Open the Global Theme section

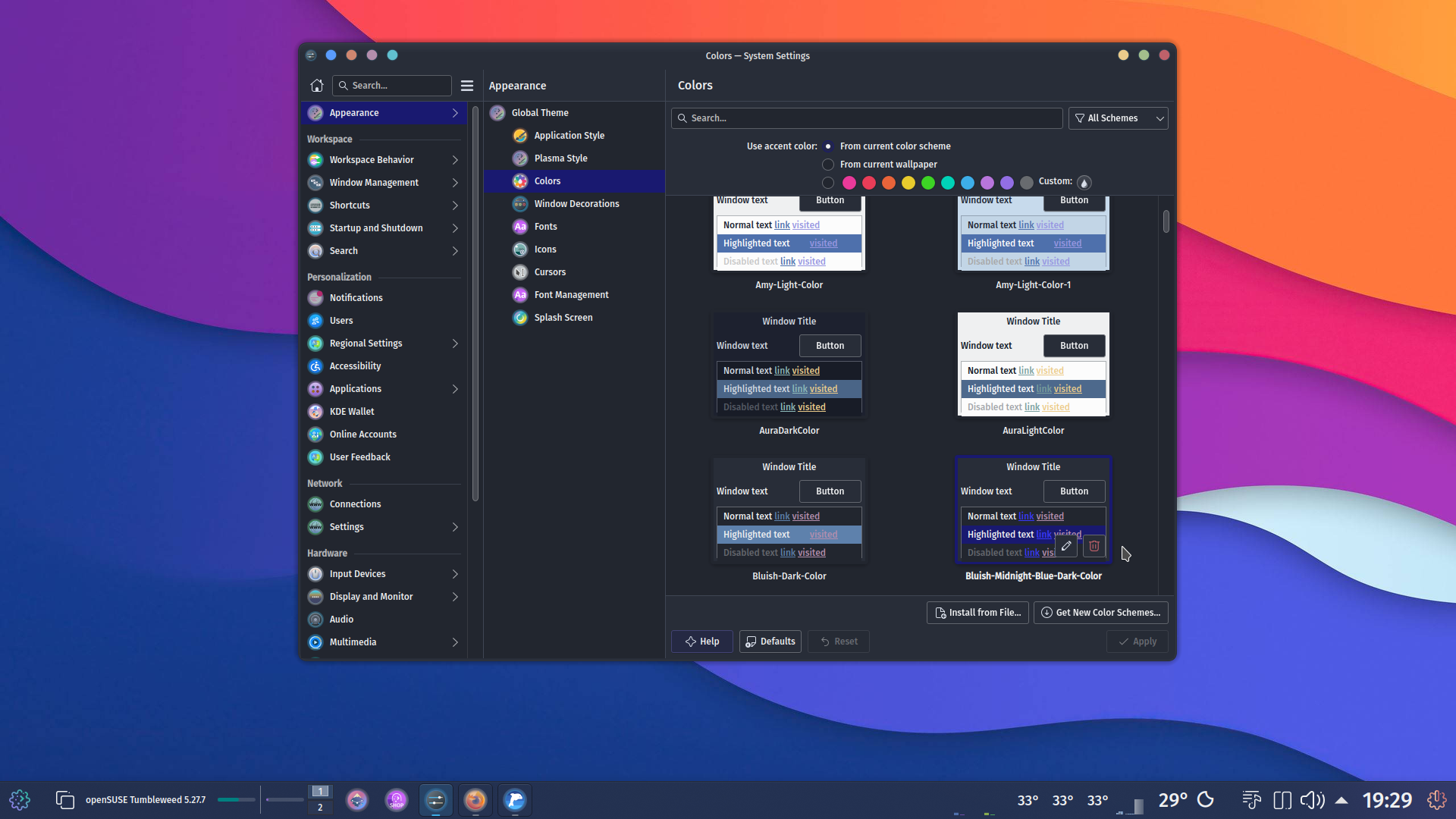click(x=574, y=113)
